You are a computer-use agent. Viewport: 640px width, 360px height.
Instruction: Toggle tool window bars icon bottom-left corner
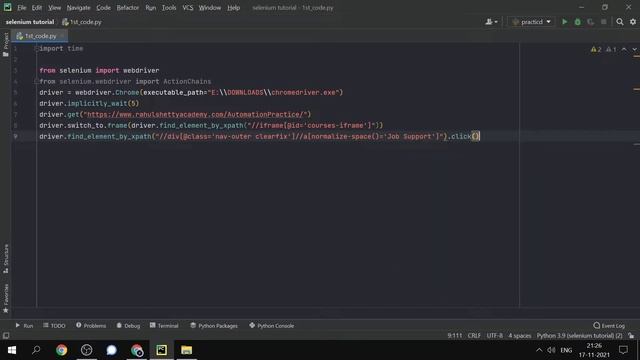[6, 336]
